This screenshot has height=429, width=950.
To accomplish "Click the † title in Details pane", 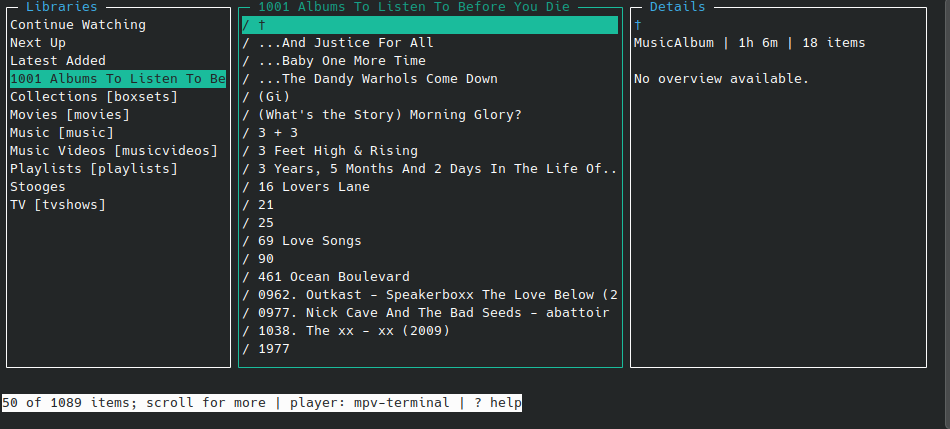I will (638, 25).
